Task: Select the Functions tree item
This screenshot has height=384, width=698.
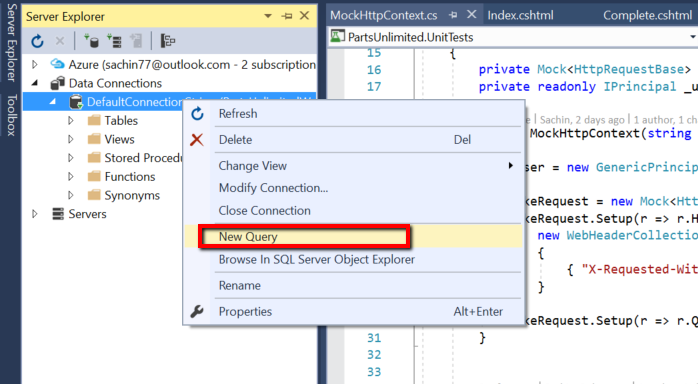Action: [130, 177]
